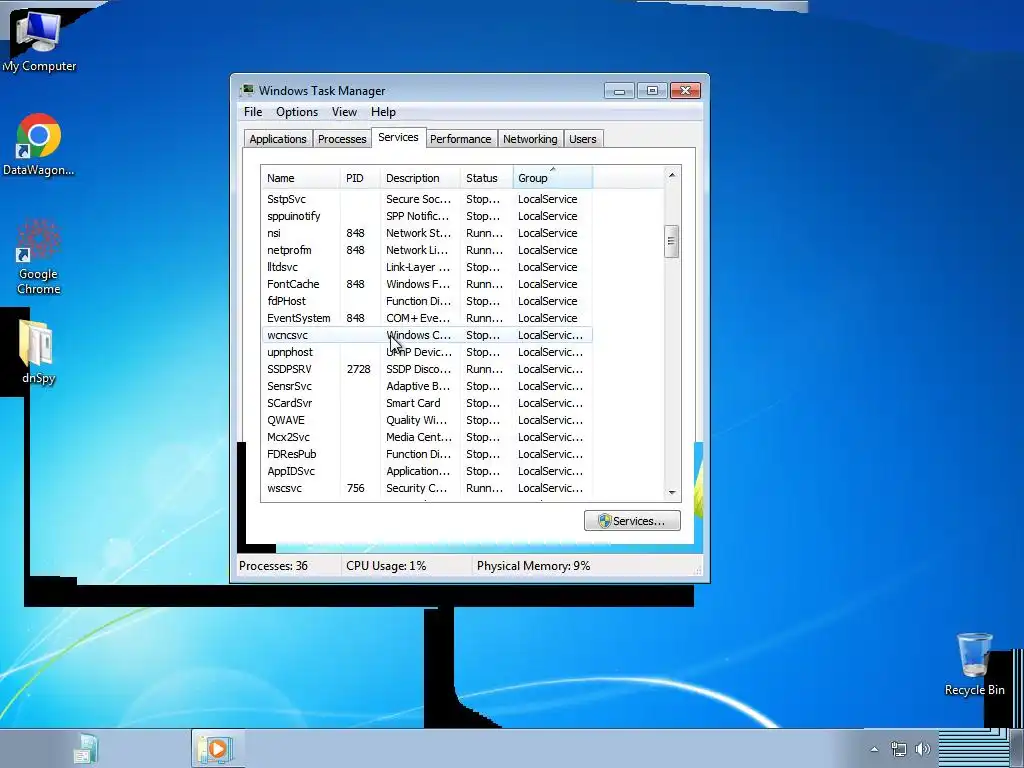Click the Smart Card description cell
The height and width of the screenshot is (768, 1024).
[x=413, y=403]
